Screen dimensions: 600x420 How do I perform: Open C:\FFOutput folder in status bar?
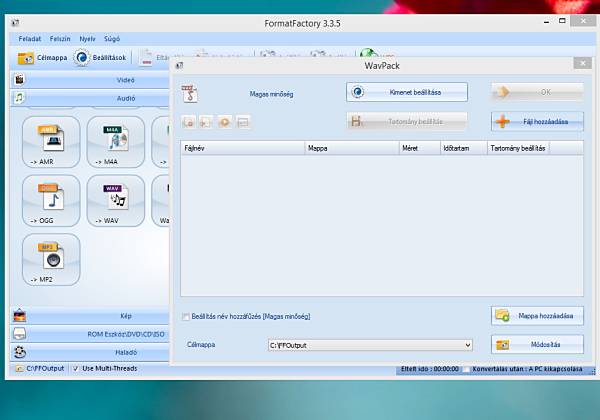40,369
